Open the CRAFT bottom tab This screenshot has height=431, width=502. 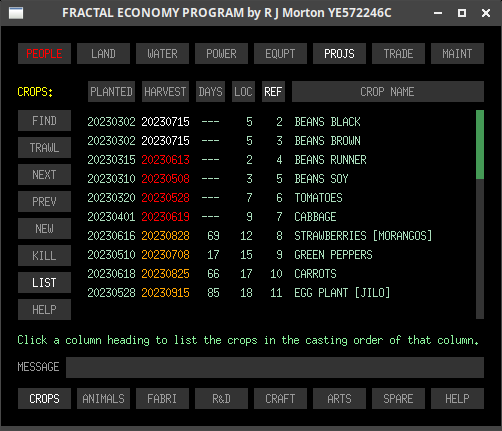[280, 398]
